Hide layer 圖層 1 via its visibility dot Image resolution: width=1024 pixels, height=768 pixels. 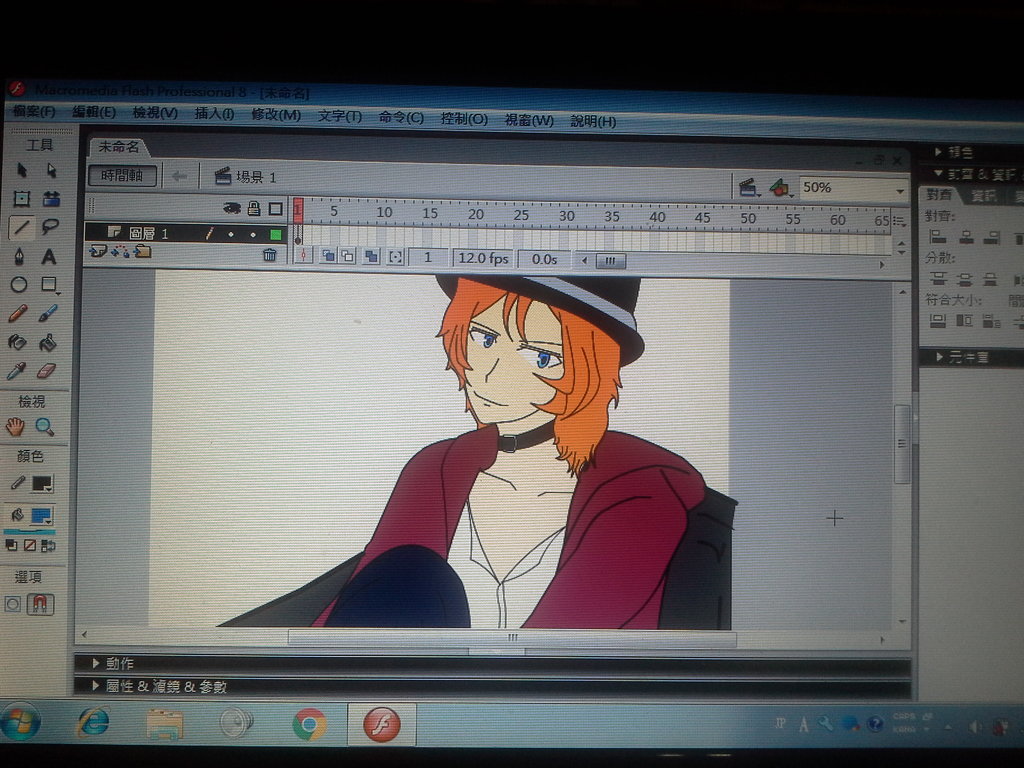pyautogui.click(x=231, y=234)
